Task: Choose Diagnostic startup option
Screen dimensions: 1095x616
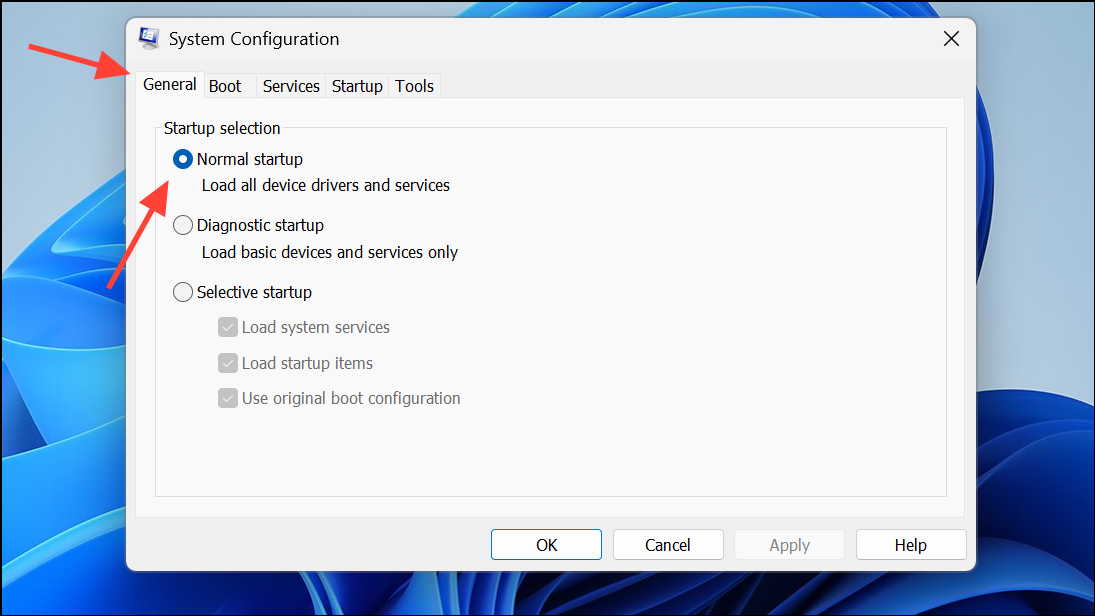Action: 182,224
